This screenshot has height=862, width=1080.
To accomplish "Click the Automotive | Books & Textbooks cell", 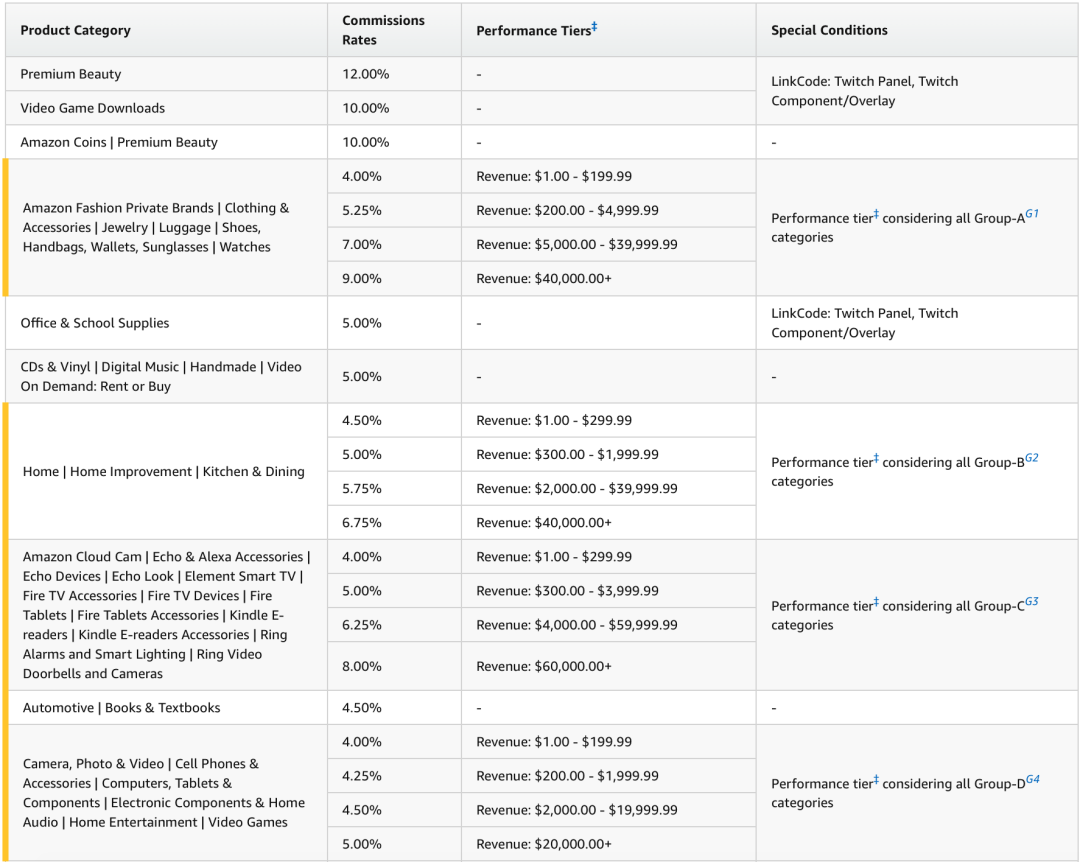I will 167,708.
